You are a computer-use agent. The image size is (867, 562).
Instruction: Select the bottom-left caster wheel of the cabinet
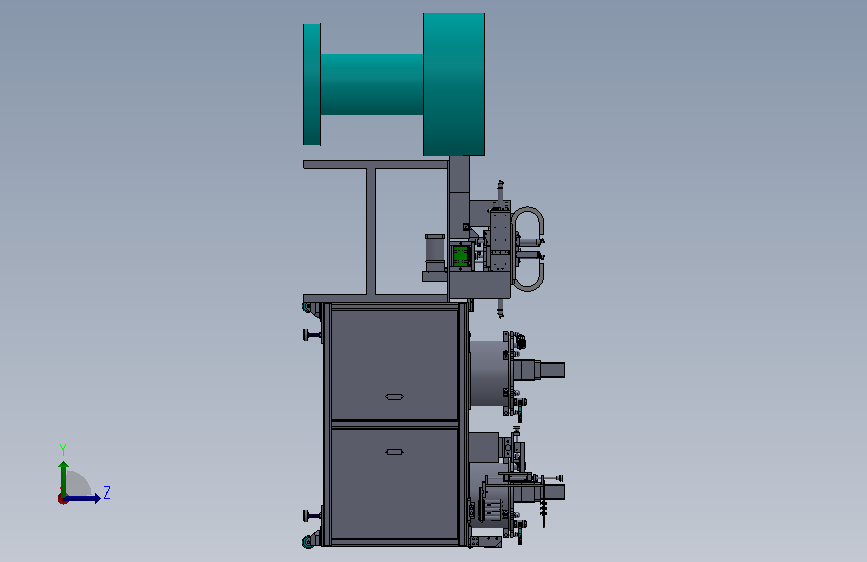[x=308, y=542]
